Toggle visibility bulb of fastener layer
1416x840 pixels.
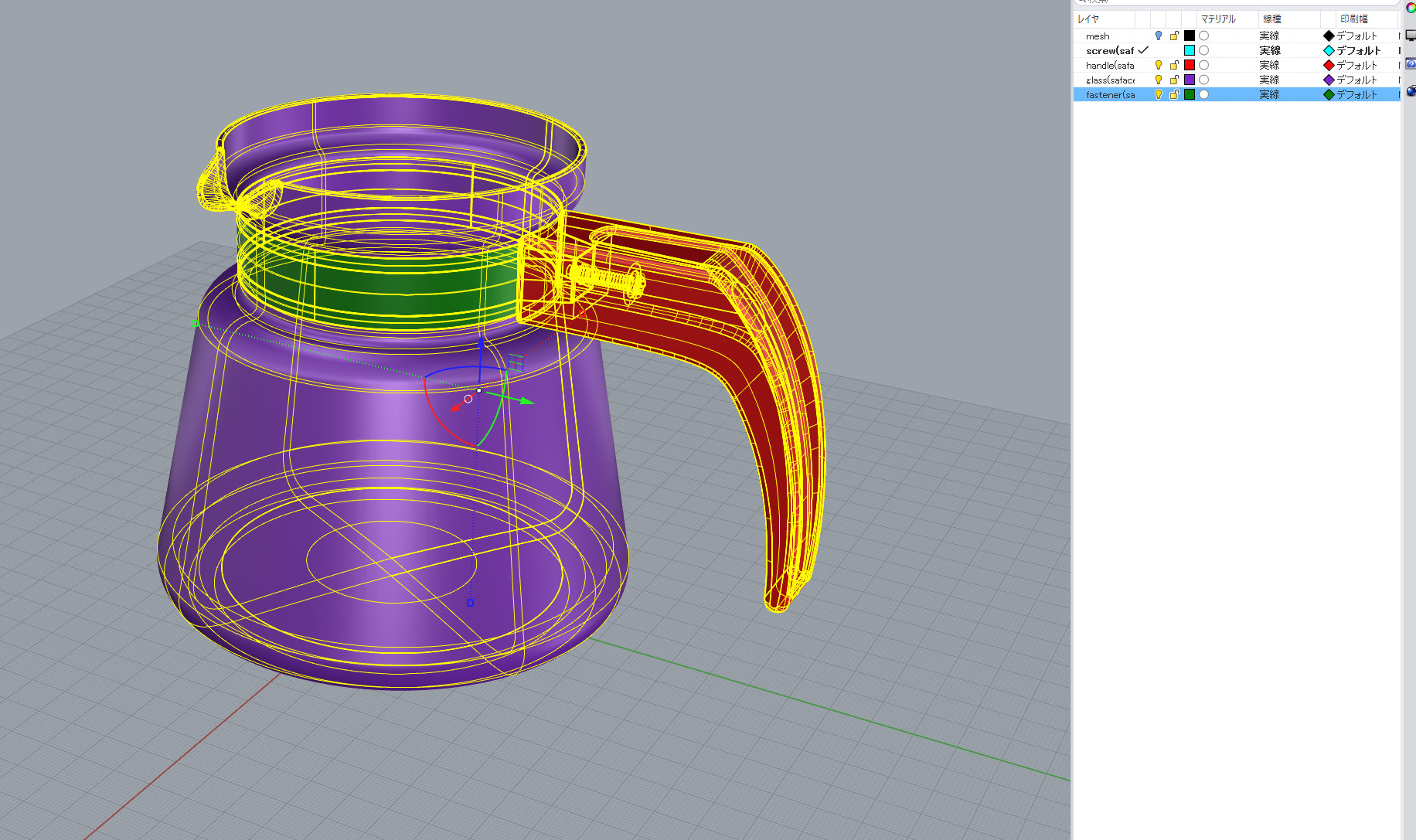[x=1158, y=94]
